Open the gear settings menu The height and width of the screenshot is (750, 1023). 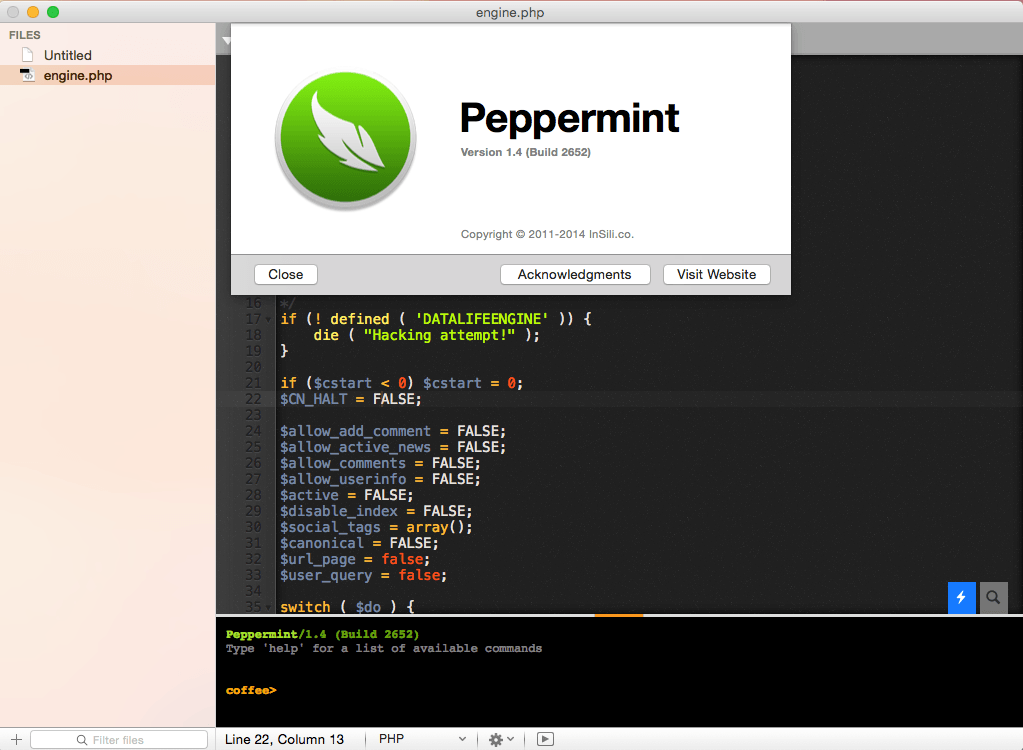click(x=501, y=739)
